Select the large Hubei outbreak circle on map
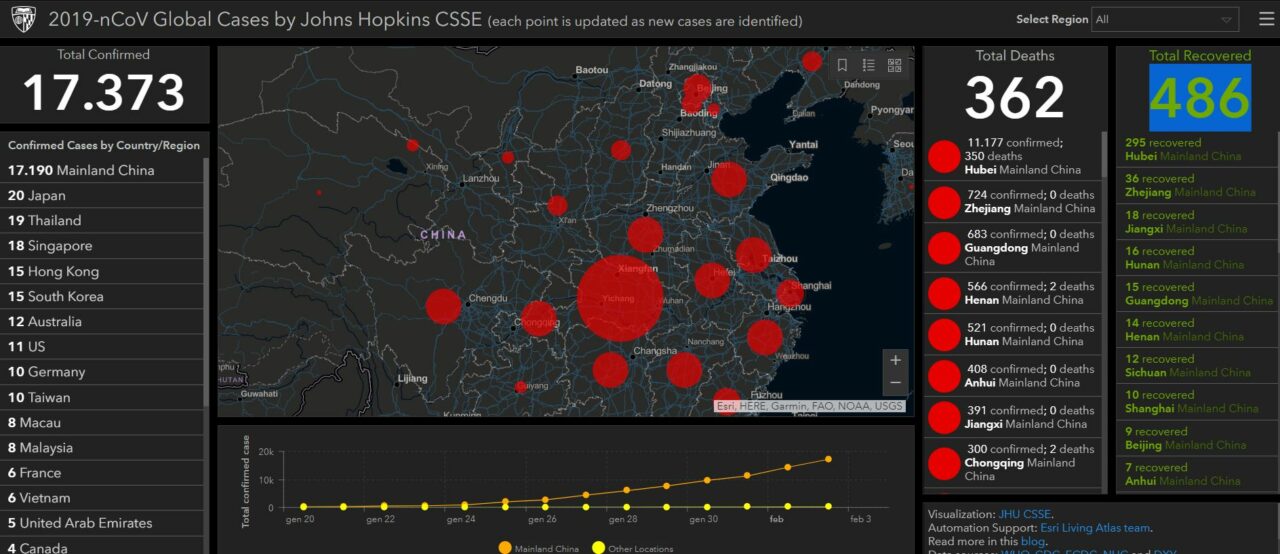The image size is (1280, 554). [620, 299]
